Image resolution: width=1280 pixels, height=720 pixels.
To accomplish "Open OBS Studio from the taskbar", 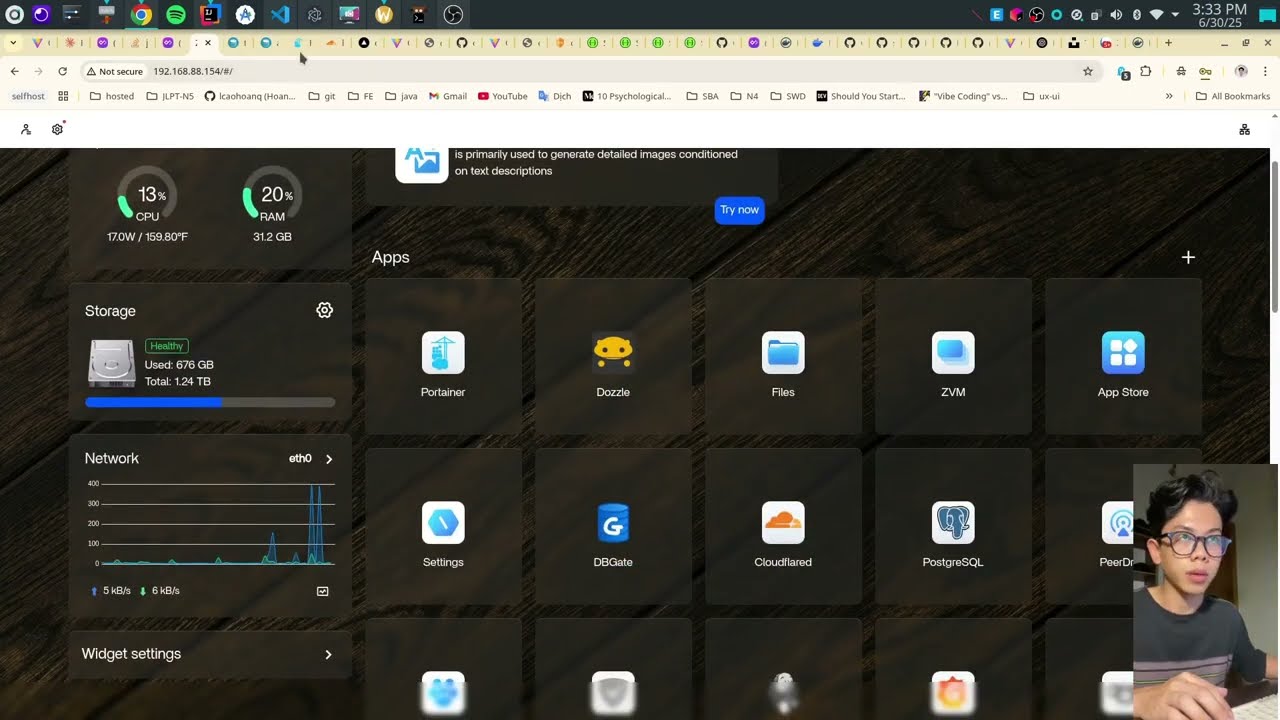I will tap(453, 14).
